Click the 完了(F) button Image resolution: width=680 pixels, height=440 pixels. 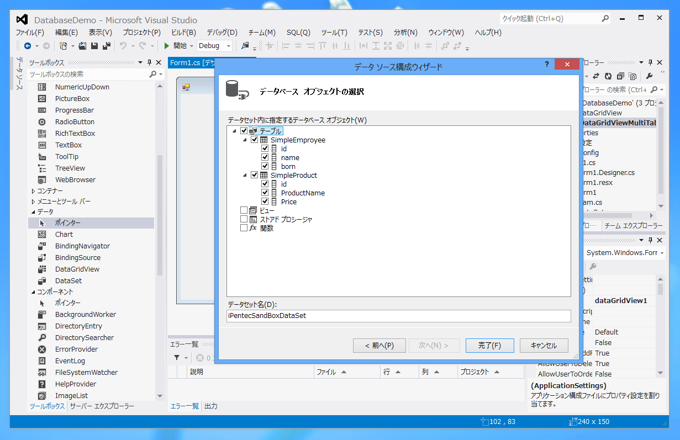click(x=490, y=345)
